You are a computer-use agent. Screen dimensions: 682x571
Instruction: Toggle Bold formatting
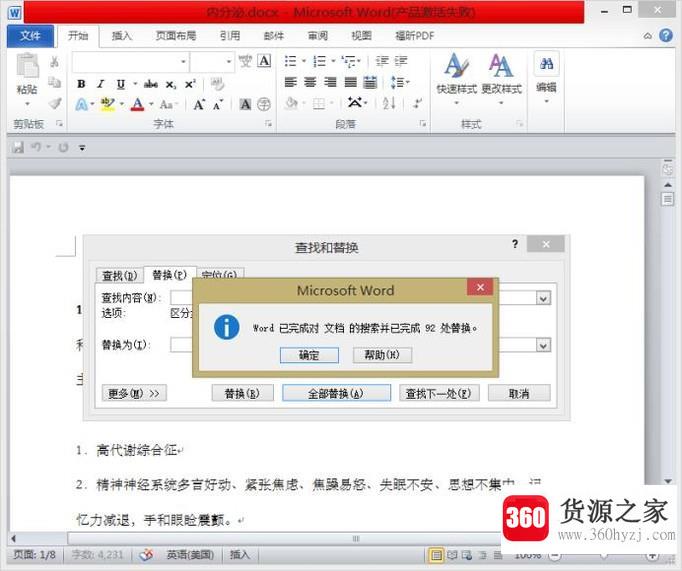tap(81, 84)
